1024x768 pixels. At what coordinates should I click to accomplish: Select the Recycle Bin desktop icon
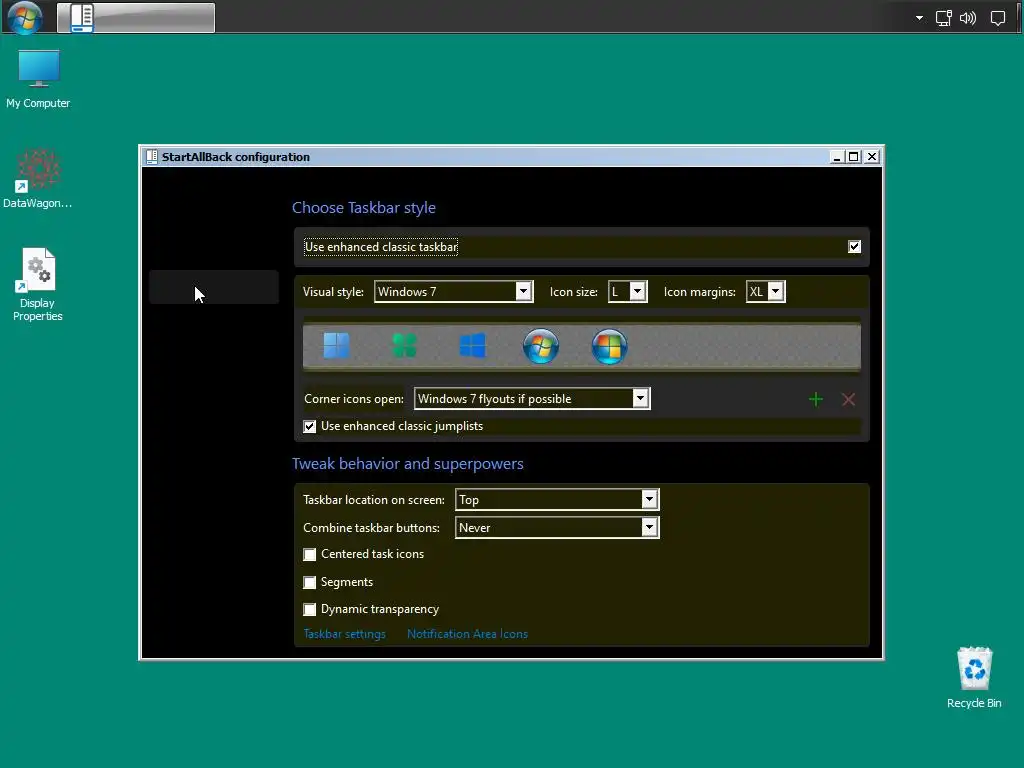click(x=974, y=677)
